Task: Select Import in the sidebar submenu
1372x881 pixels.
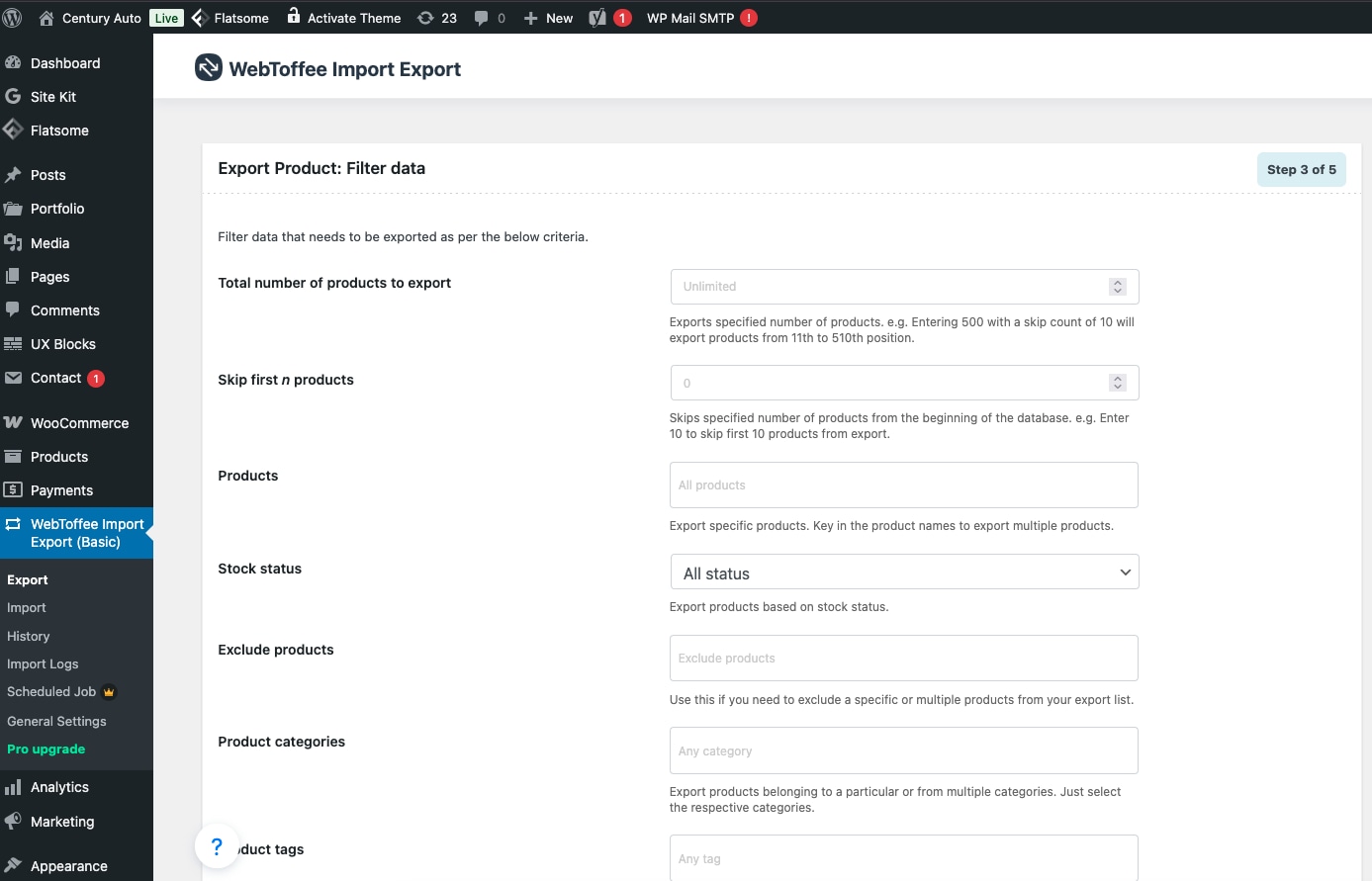Action: 27,608
